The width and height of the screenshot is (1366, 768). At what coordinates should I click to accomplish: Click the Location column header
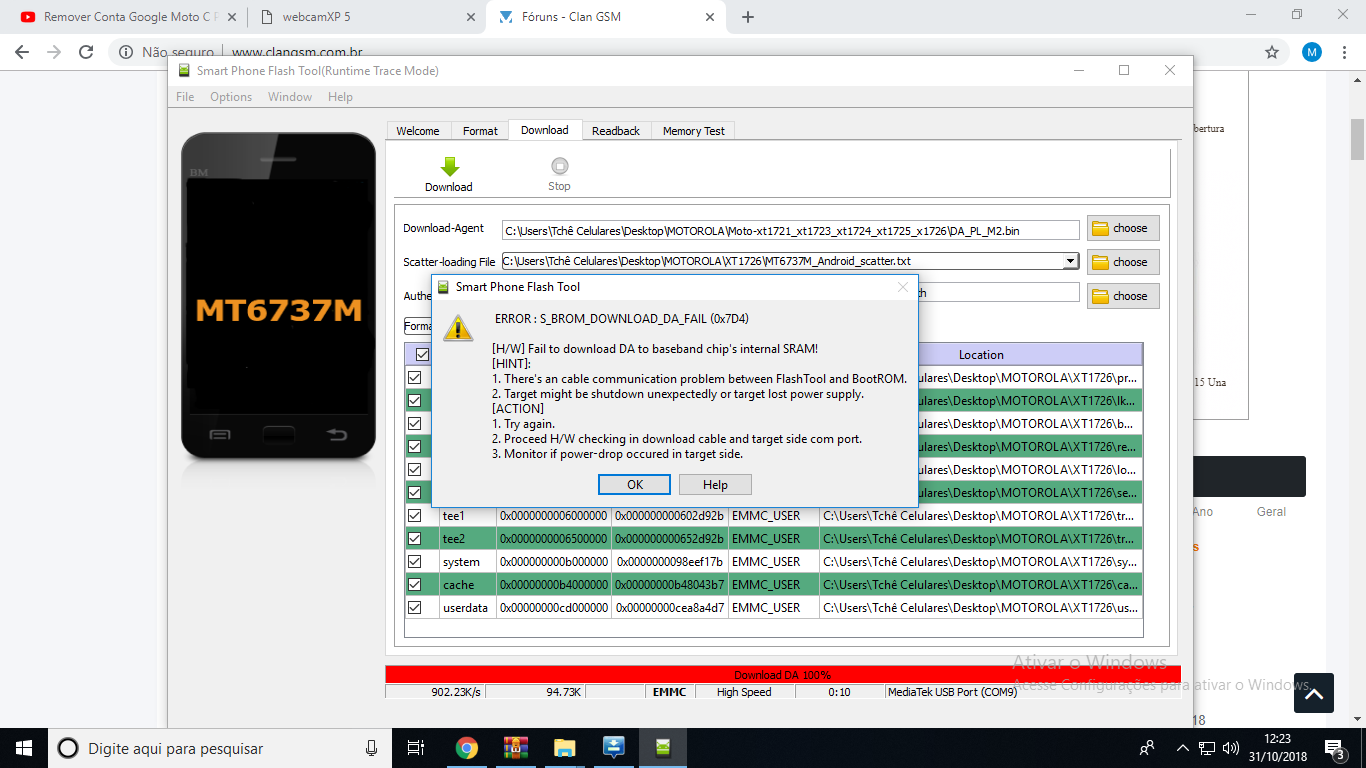click(x=981, y=355)
